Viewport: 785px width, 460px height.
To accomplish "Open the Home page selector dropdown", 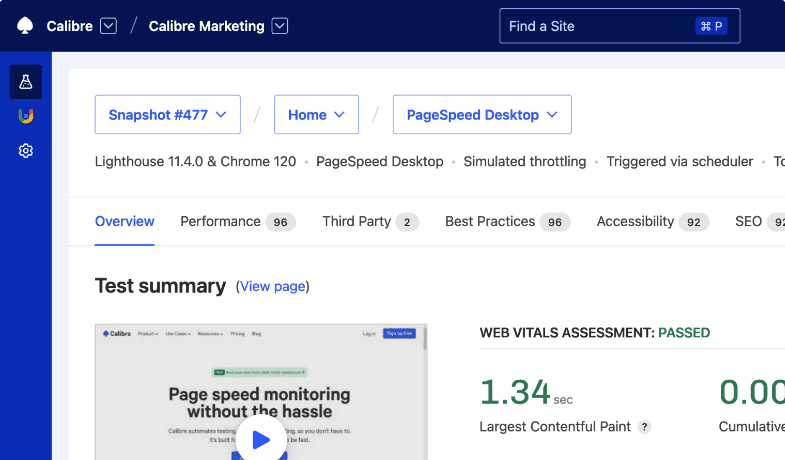I will pos(316,115).
